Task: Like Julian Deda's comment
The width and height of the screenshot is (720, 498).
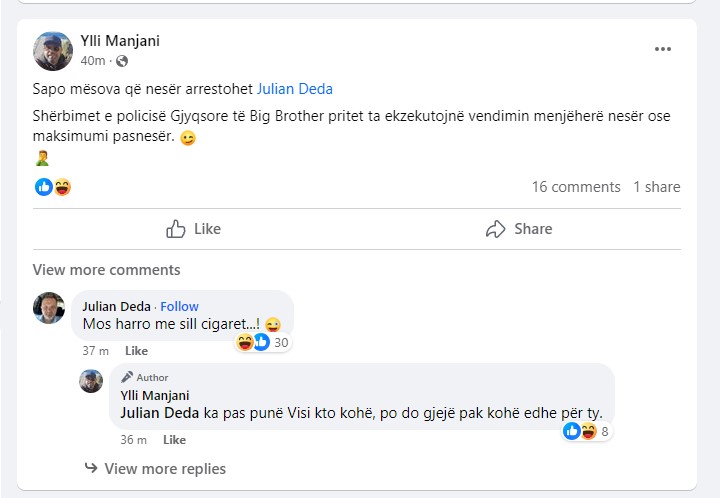Action: tap(136, 351)
